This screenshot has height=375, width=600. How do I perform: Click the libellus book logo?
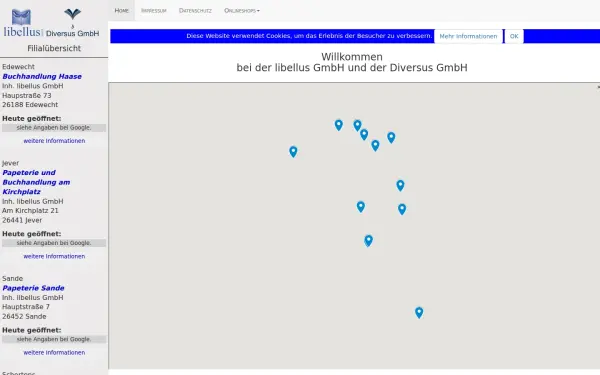(x=23, y=23)
